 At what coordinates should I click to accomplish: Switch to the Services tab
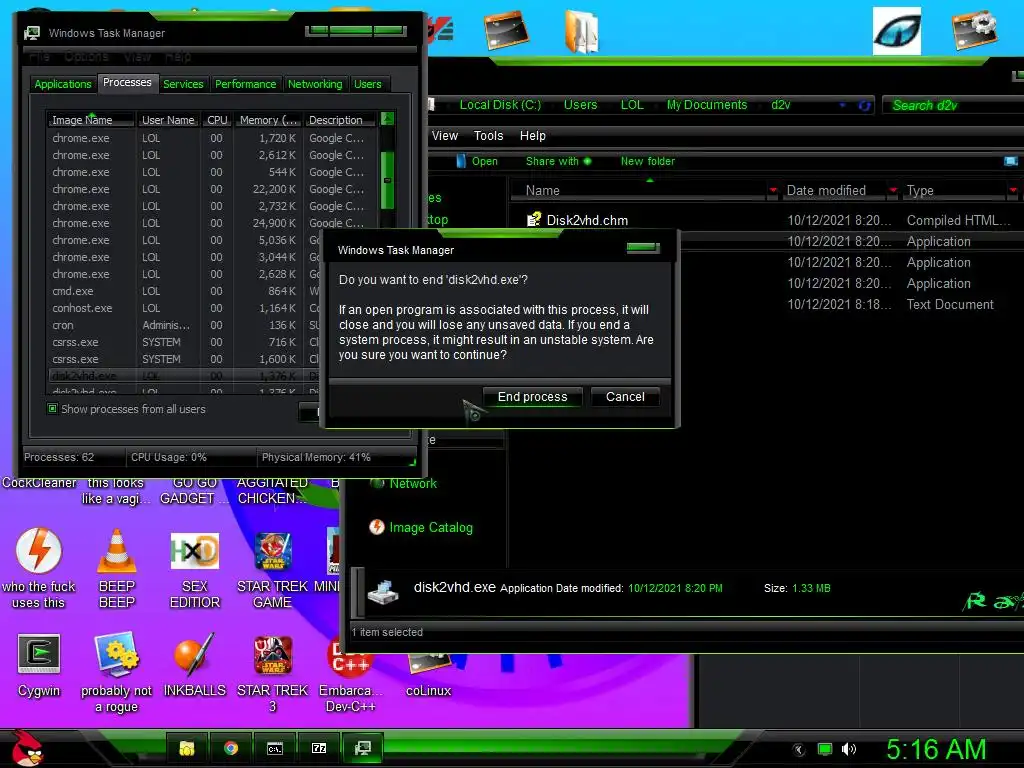coord(183,84)
